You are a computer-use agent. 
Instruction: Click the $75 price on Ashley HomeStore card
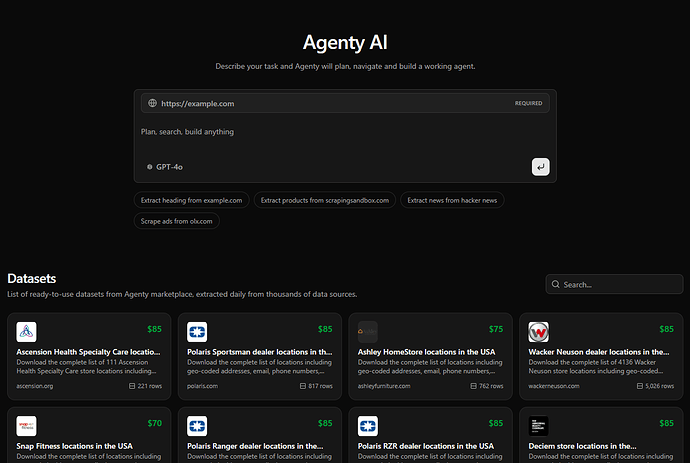click(x=496, y=329)
